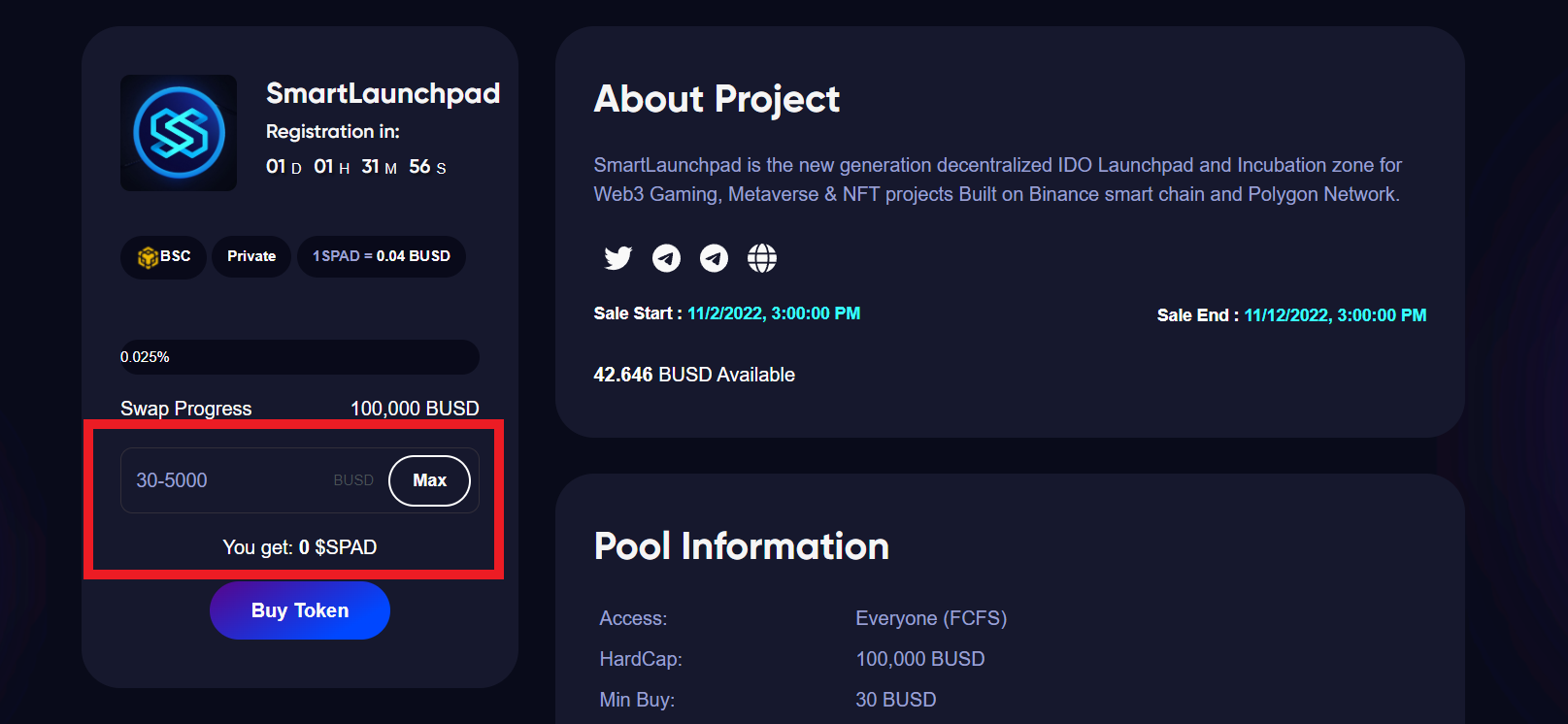The width and height of the screenshot is (1568, 724).
Task: Click the 01 D countdown days value
Action: click(x=284, y=167)
